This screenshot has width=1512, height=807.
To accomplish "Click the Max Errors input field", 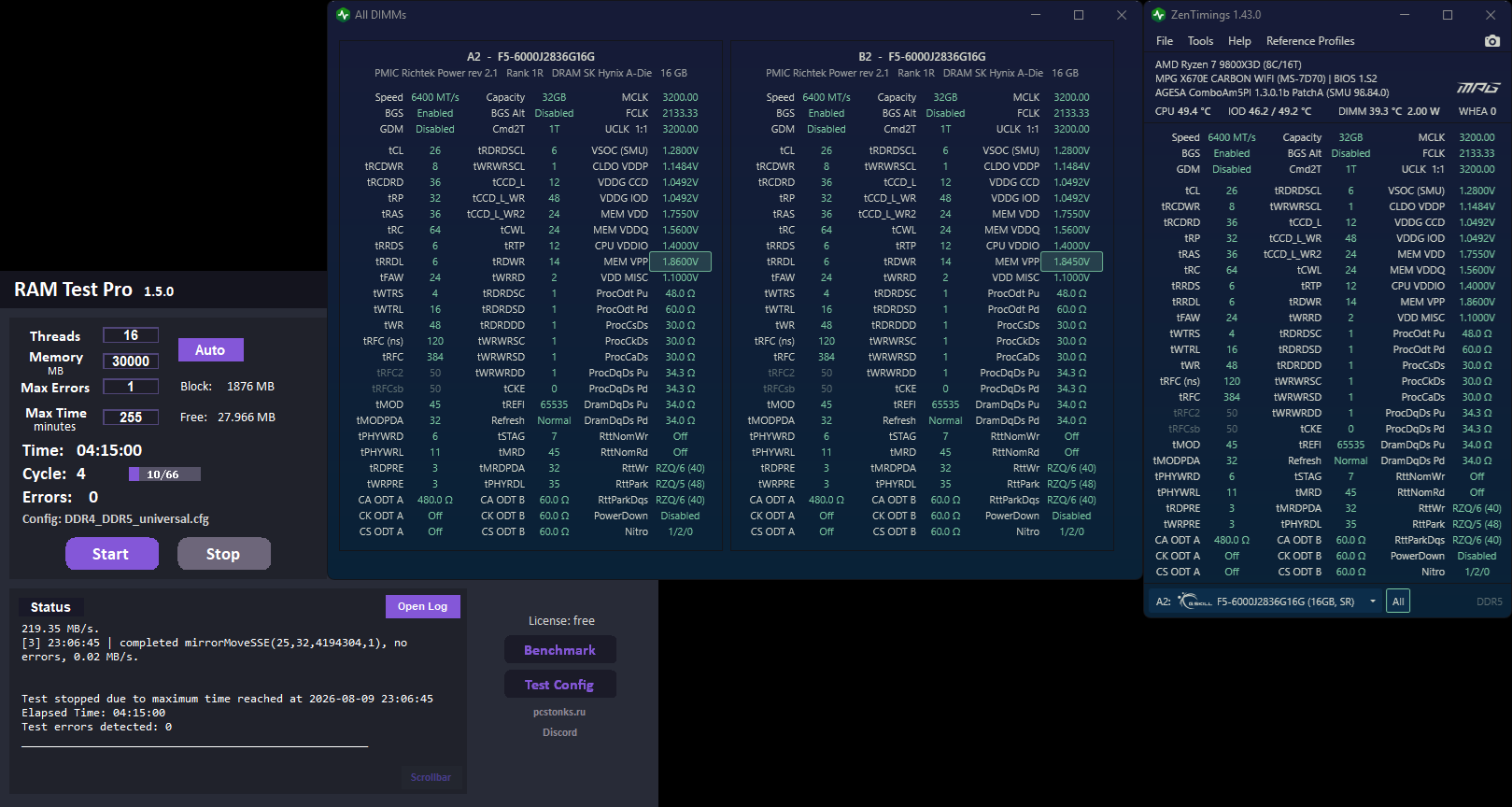I will pos(131,387).
